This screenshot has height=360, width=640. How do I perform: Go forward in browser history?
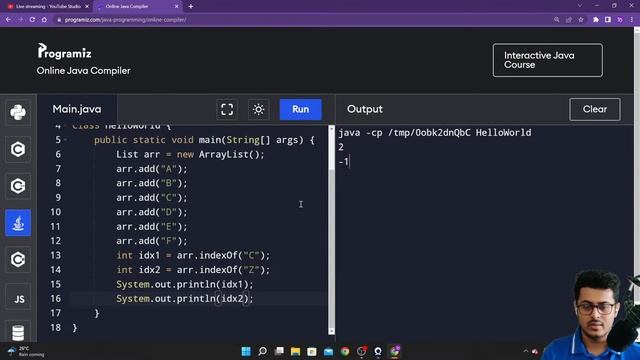point(20,20)
